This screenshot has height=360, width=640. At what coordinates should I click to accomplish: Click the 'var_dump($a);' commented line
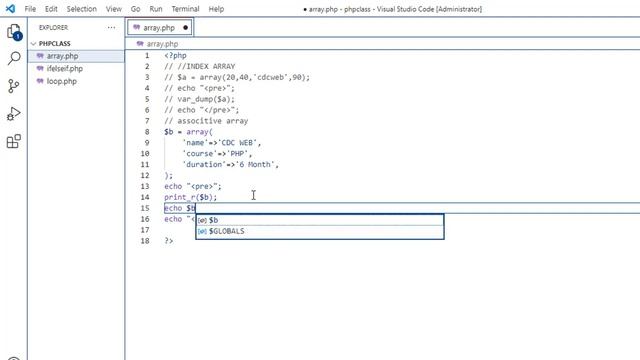[x=200, y=99]
